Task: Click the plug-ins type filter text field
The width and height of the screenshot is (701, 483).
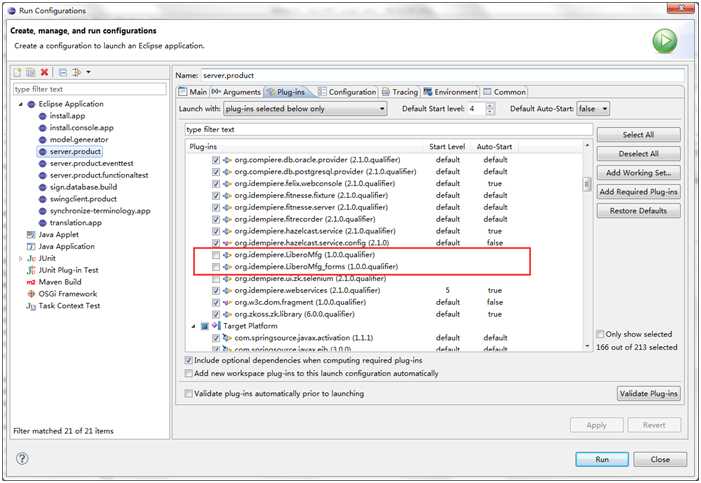Action: pos(389,130)
